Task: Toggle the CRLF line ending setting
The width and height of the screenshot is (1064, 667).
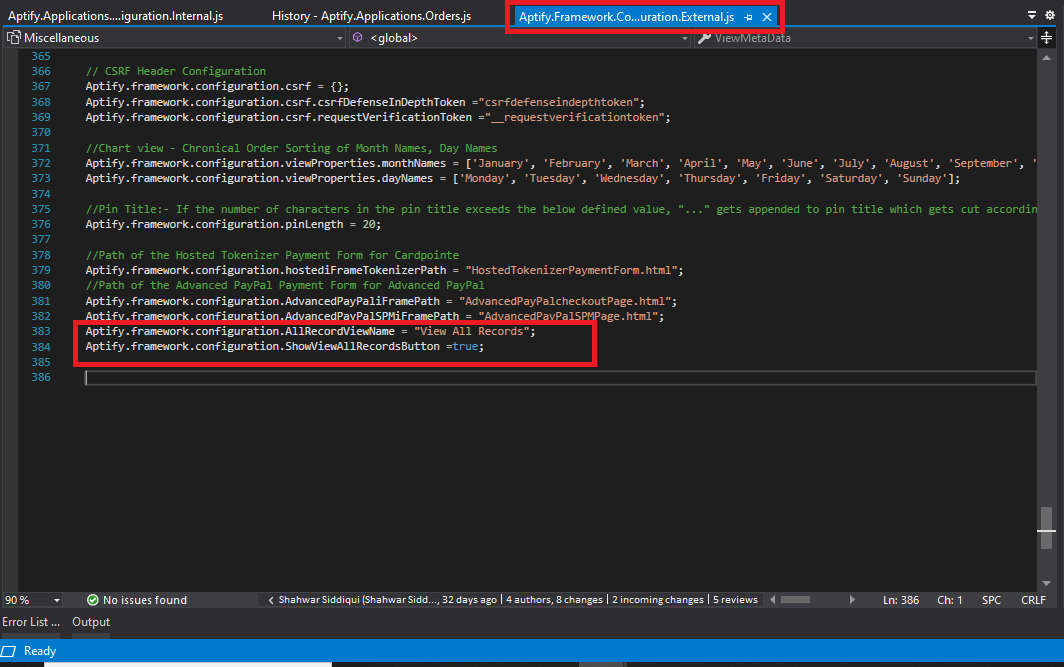Action: pyautogui.click(x=1033, y=600)
